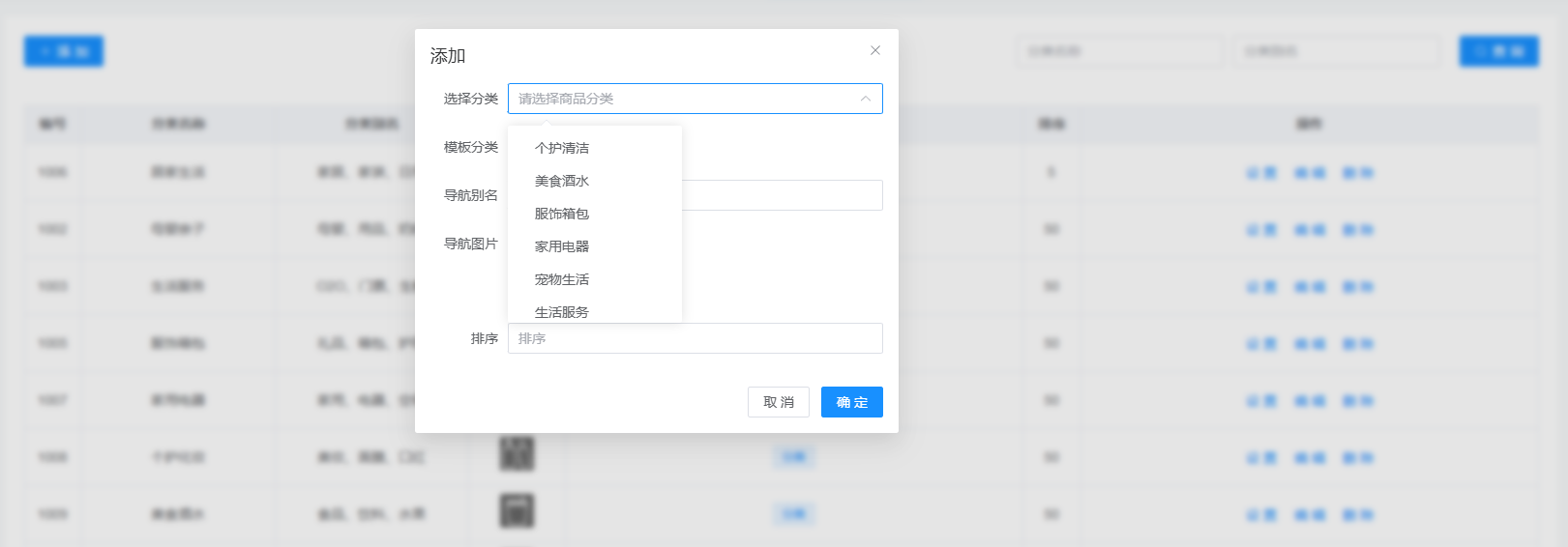1568x547 pixels.
Task: Click the blurred blue add button top-left
Action: click(x=64, y=51)
